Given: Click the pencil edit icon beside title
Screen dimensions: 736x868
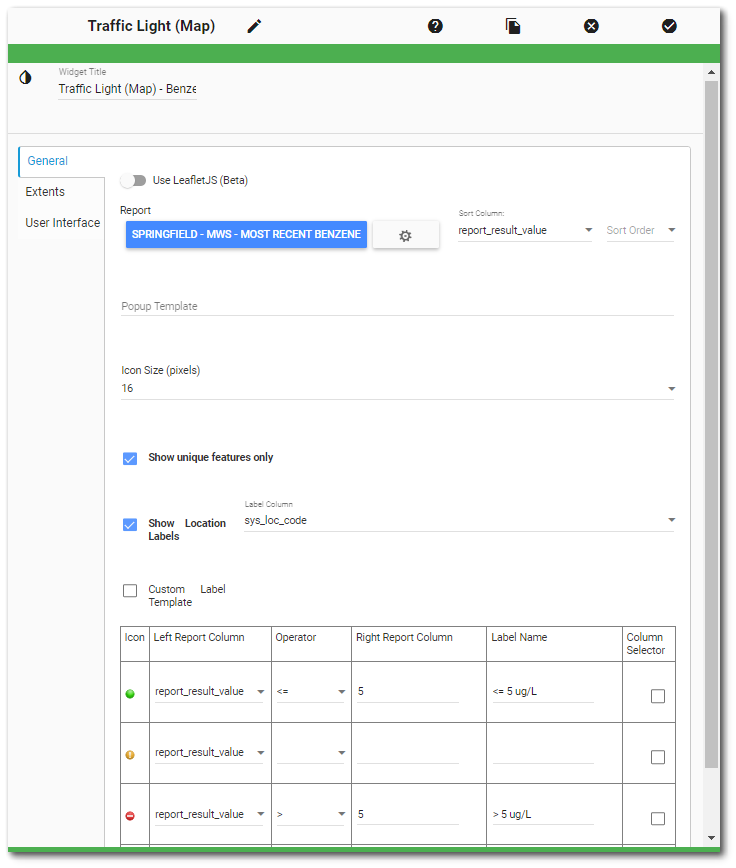Looking at the screenshot, I should pos(254,26).
